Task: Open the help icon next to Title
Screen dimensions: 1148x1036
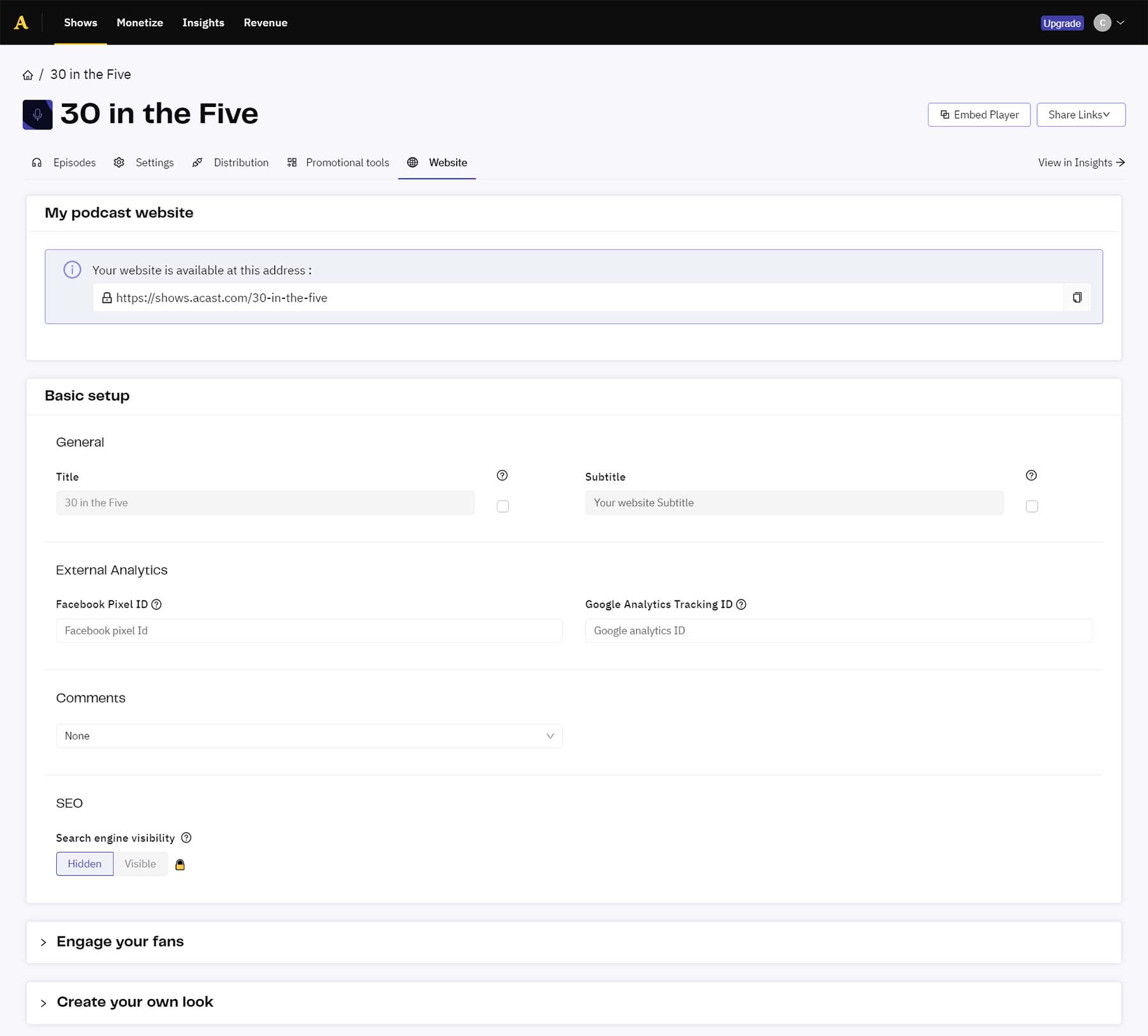Action: 503,475
